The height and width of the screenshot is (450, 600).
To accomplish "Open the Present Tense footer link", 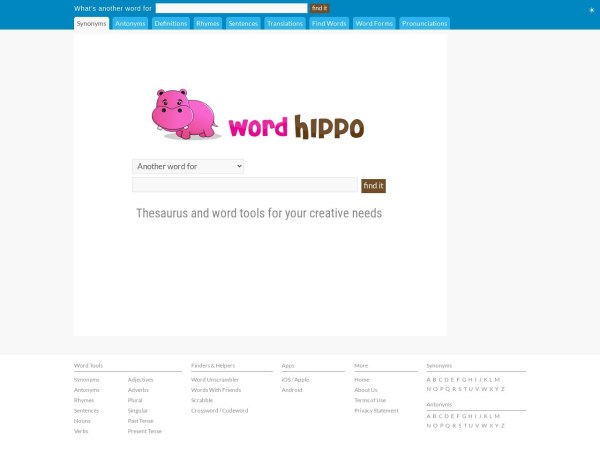I will 145,432.
